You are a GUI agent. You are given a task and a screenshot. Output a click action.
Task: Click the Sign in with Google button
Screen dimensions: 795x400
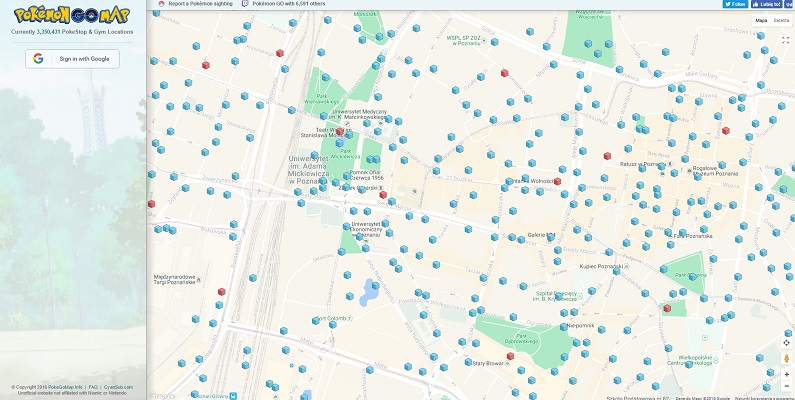click(72, 59)
